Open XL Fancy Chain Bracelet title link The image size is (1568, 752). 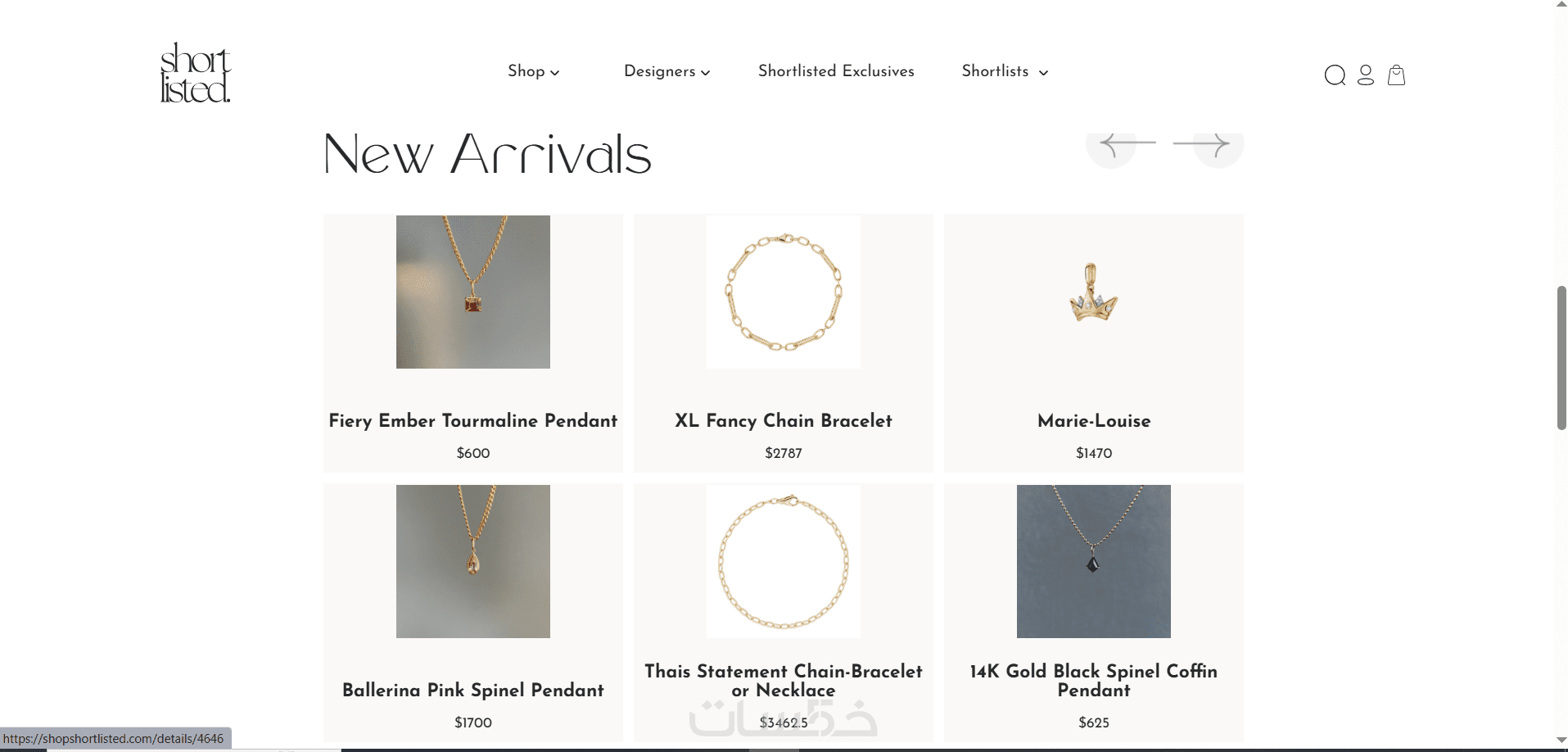784,421
